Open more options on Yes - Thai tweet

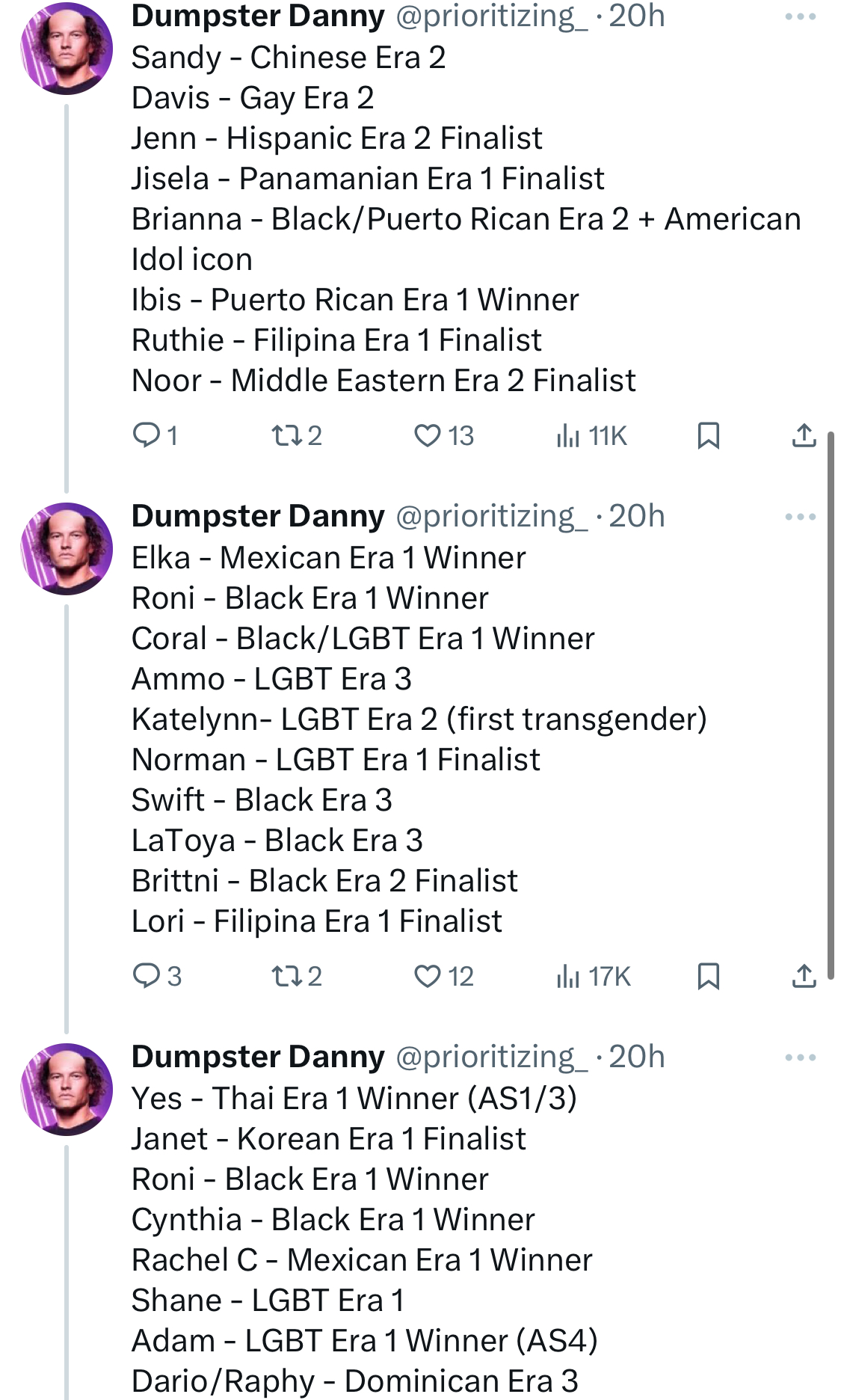[x=801, y=1057]
